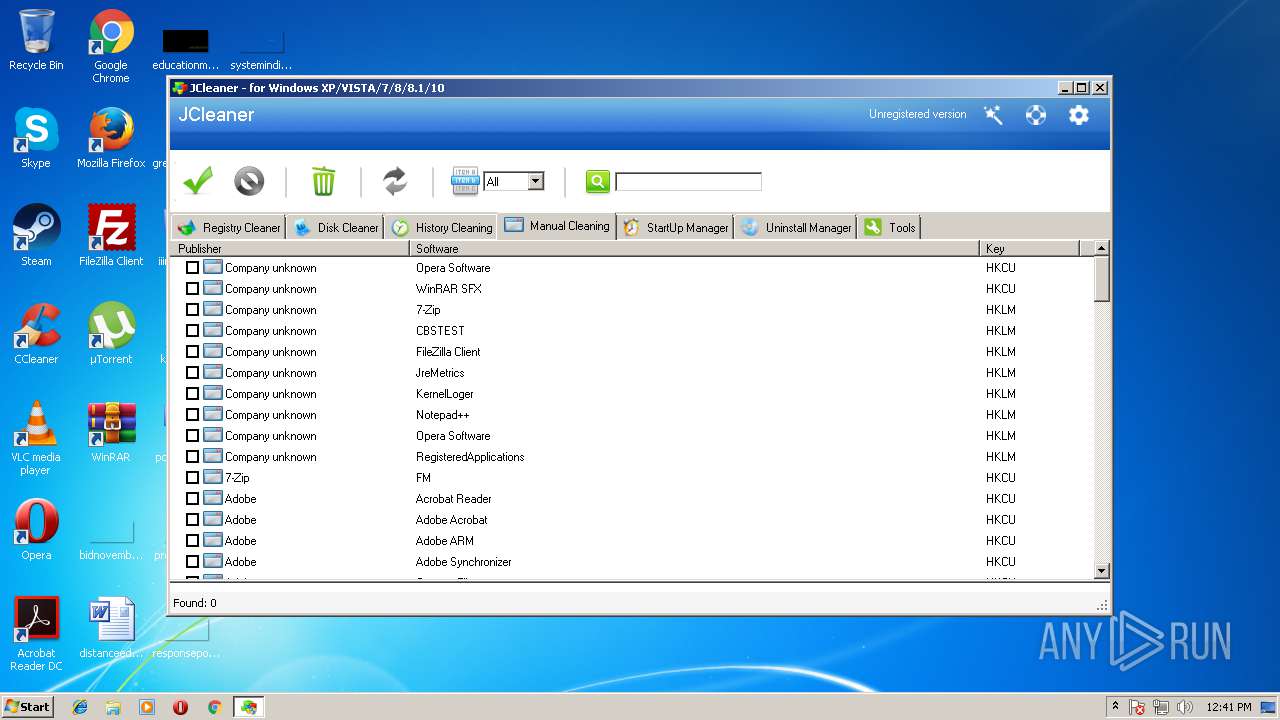This screenshot has height=720, width=1280.
Task: Select the Adobe Synchronizer row
Action: point(632,562)
